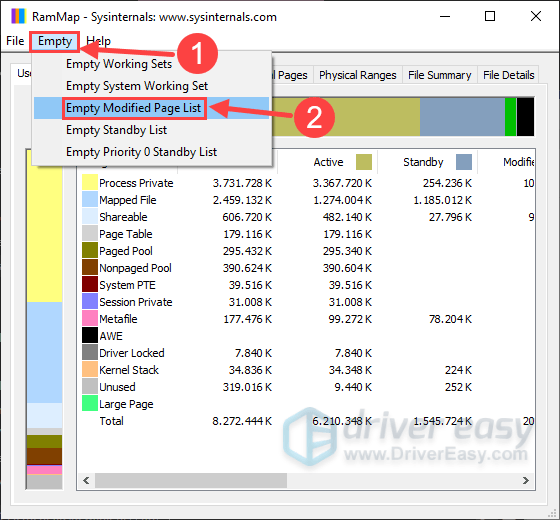Switch to Physical Pages tab
The image size is (560, 520).
pos(292,75)
